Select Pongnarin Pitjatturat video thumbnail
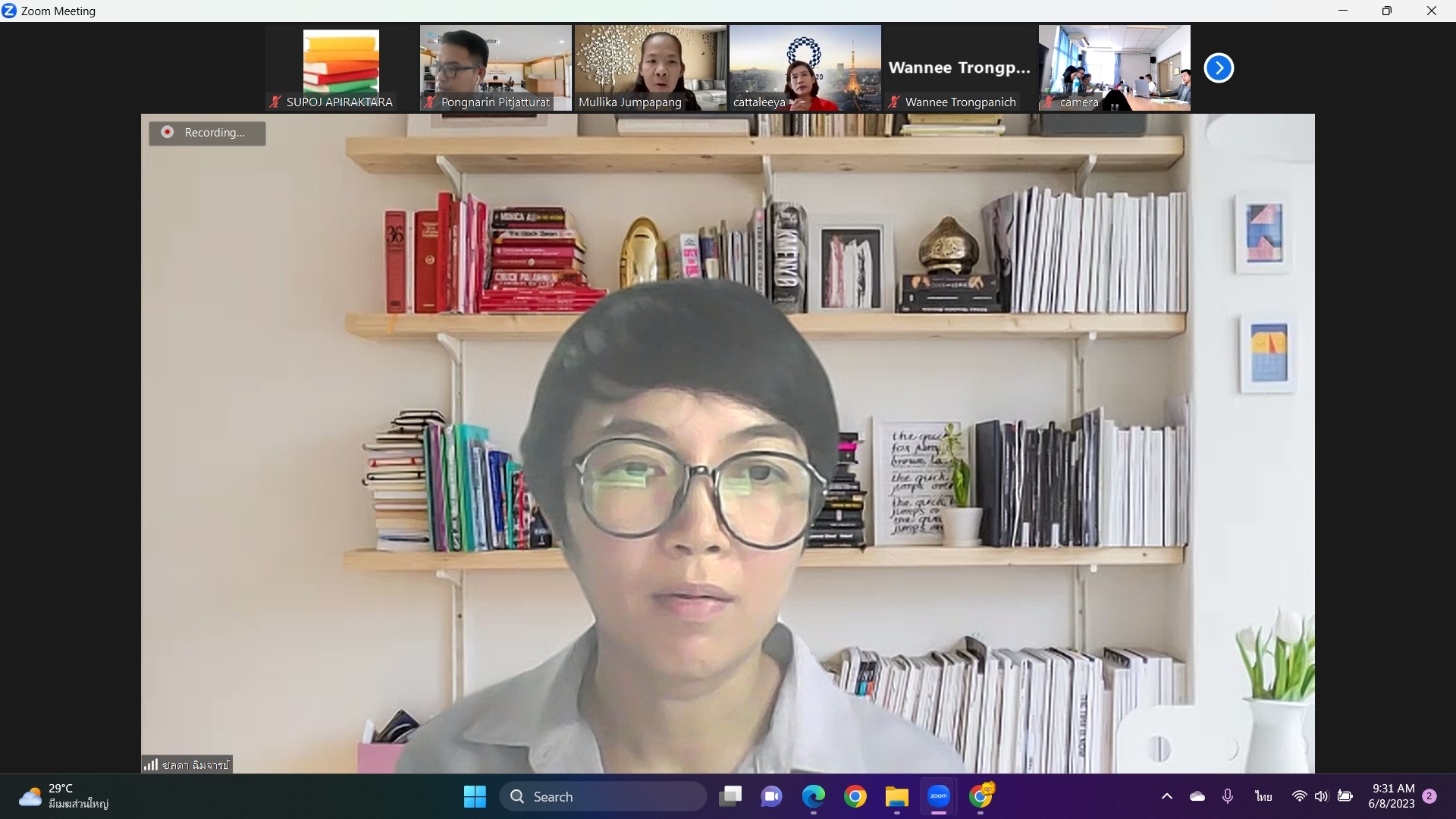The height and width of the screenshot is (819, 1456). point(496,68)
